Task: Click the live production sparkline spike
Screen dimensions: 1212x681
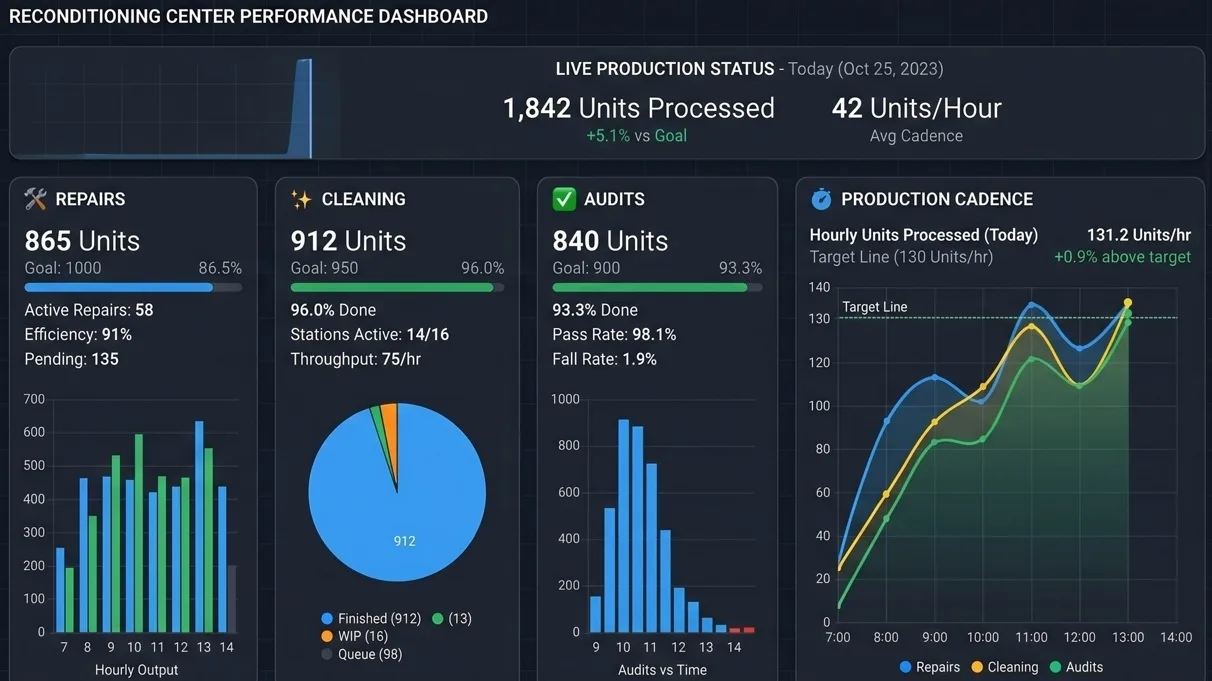Action: pyautogui.click(x=303, y=108)
